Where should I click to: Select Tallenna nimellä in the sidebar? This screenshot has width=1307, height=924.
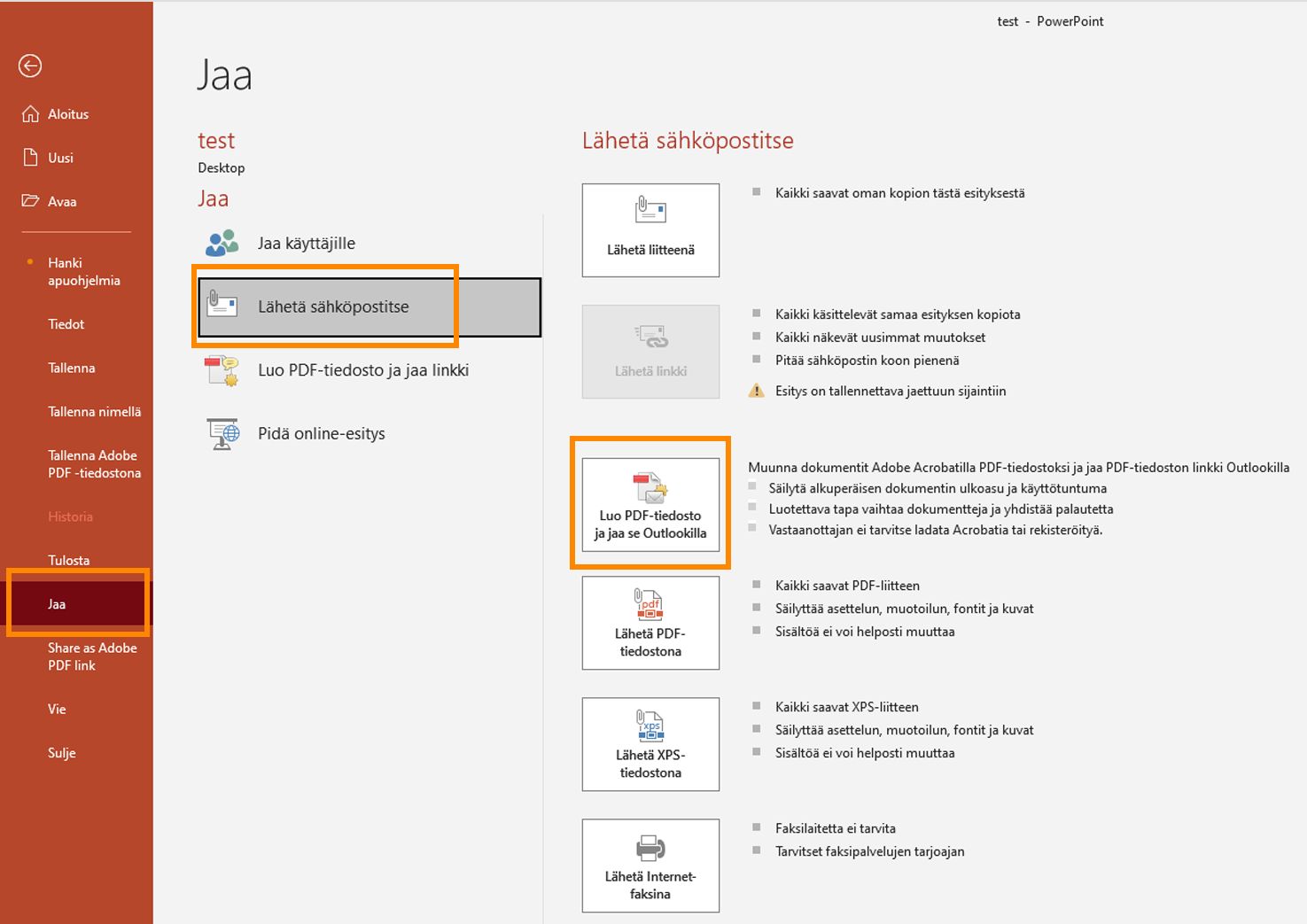point(96,411)
